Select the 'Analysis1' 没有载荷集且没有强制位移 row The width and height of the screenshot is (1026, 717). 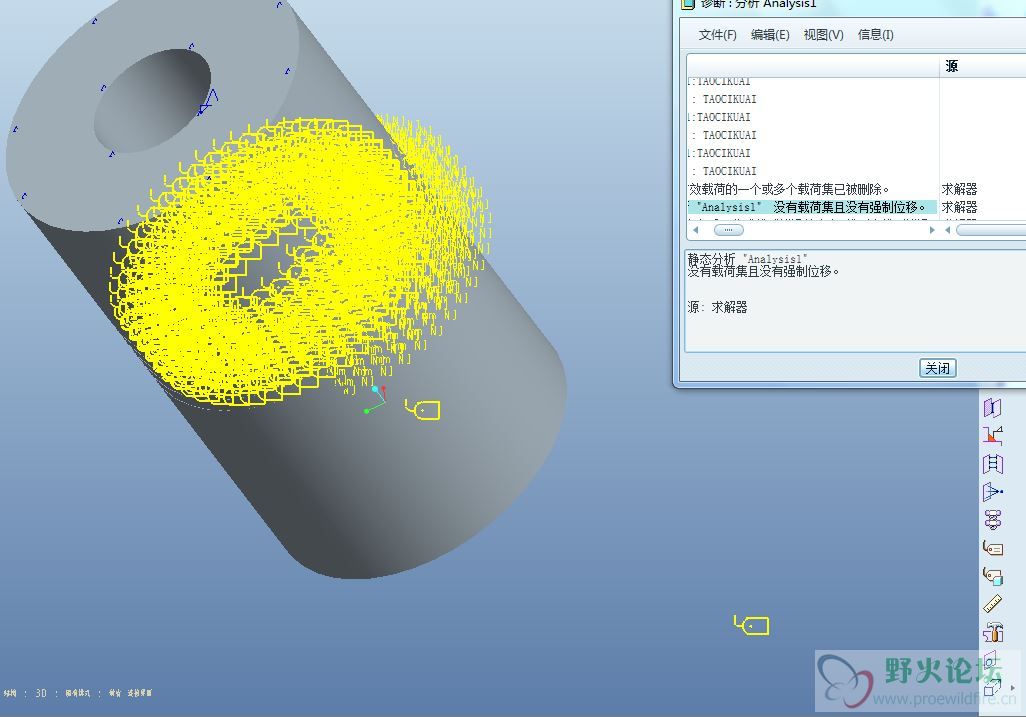(813, 207)
